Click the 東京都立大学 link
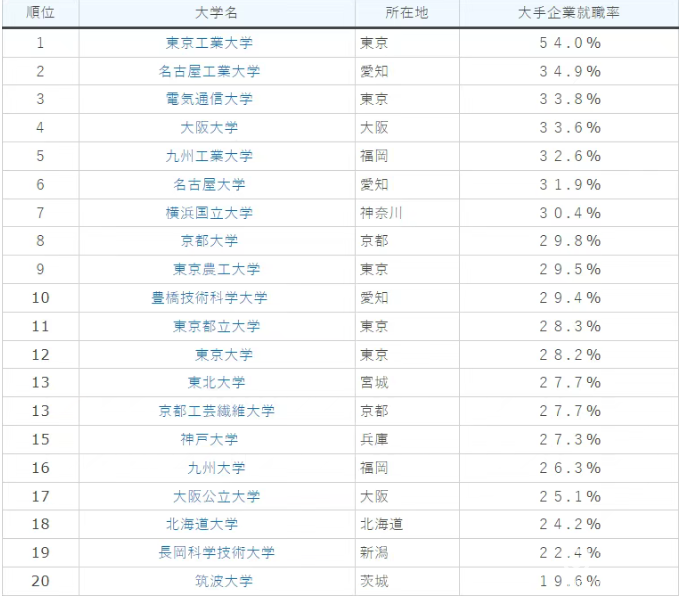The image size is (681, 599). coord(216,326)
